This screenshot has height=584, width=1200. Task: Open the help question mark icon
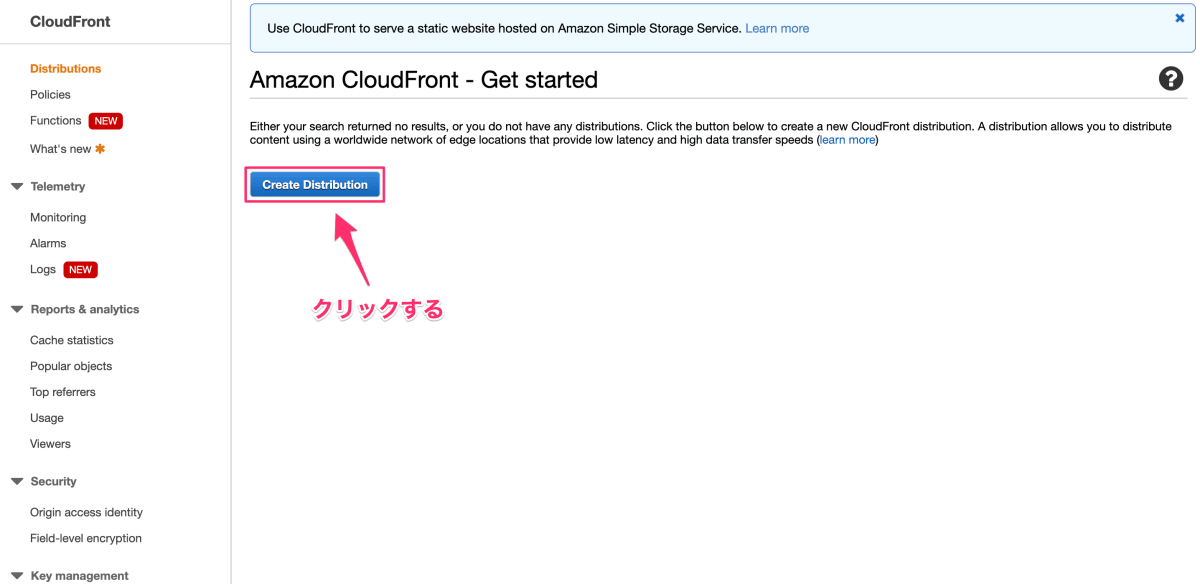coord(1170,79)
